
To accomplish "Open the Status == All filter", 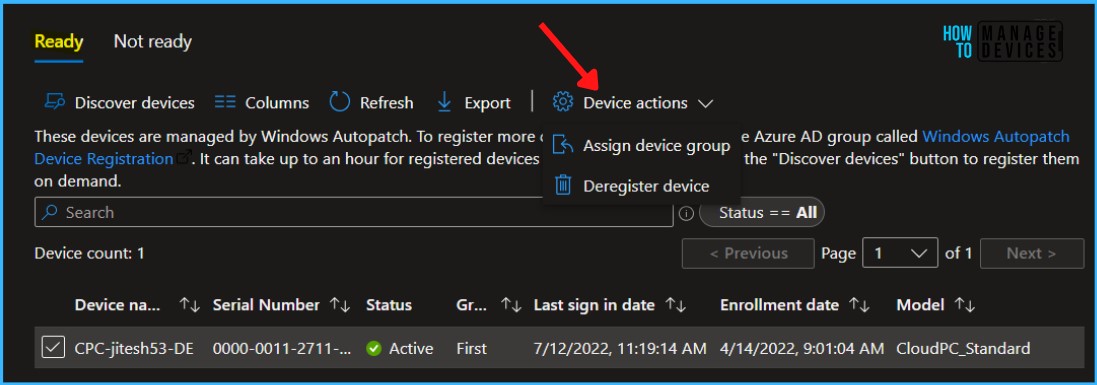I will (762, 213).
